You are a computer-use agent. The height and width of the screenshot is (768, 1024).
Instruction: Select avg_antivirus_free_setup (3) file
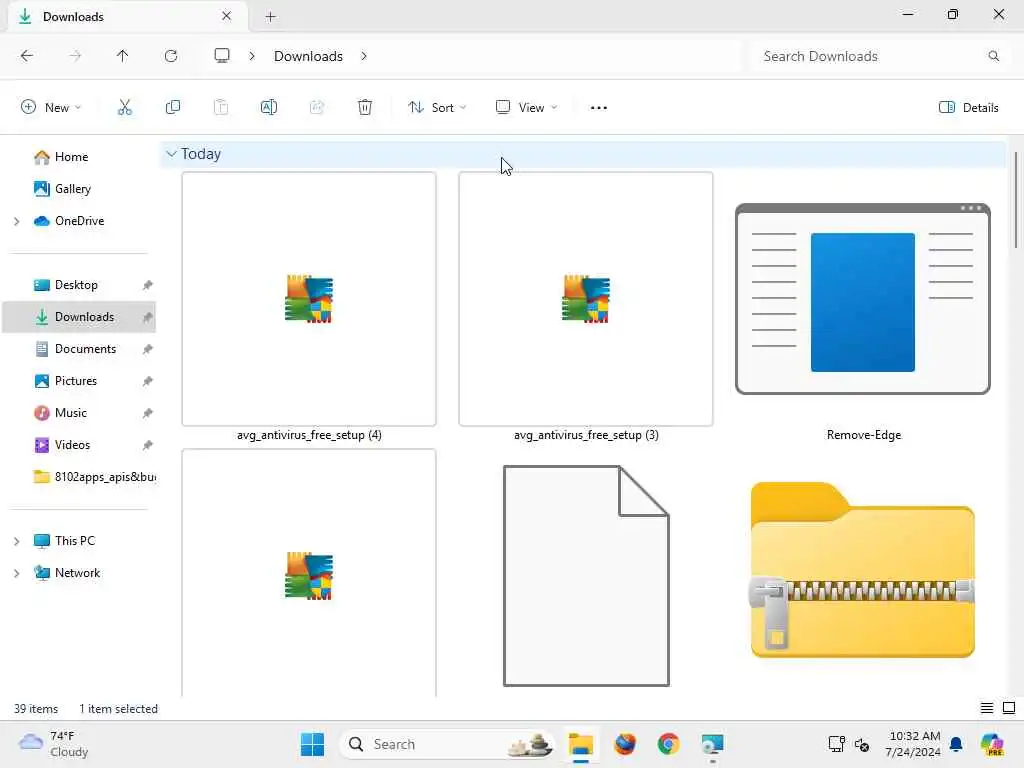[586, 307]
